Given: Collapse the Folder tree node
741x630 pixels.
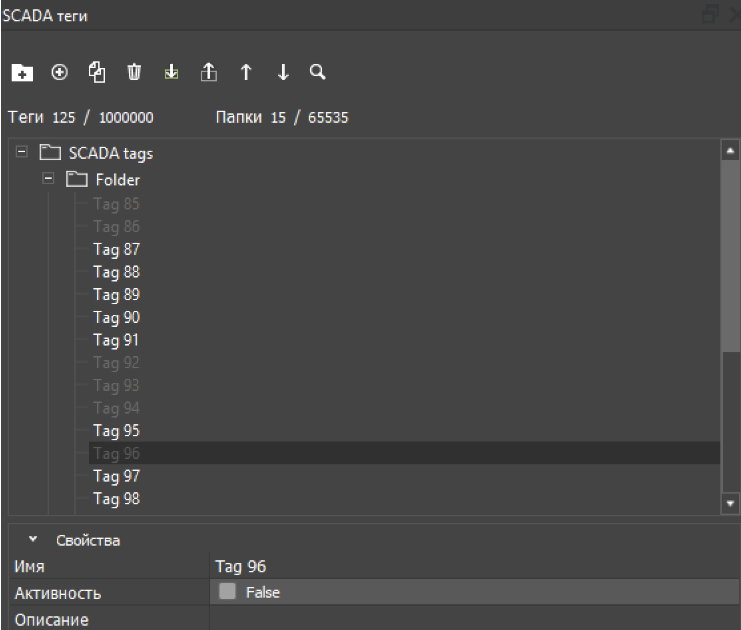Looking at the screenshot, I should pyautogui.click(x=48, y=179).
